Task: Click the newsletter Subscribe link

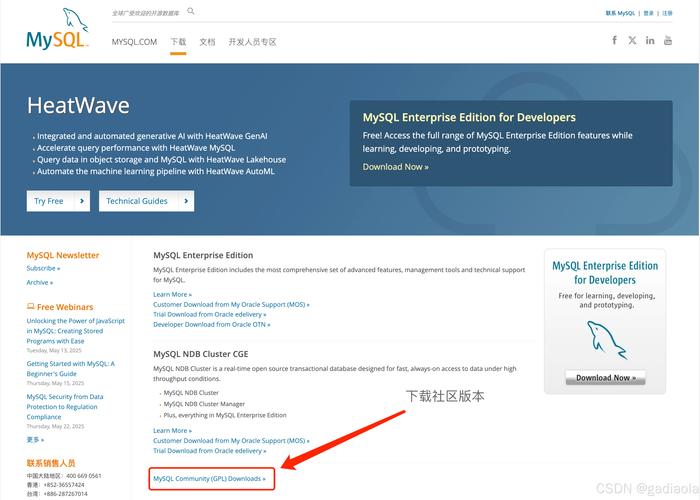Action: coord(43,268)
